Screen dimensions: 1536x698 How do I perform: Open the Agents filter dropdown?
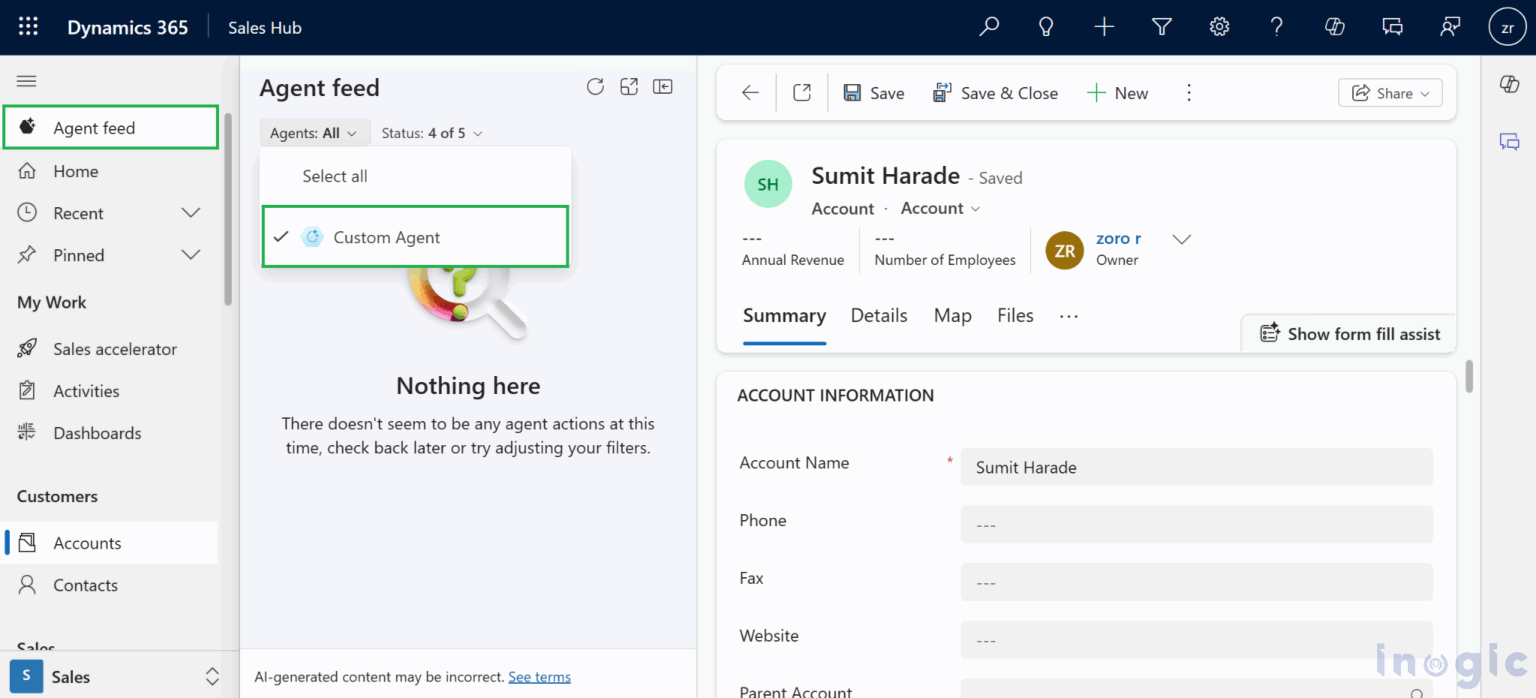[315, 132]
